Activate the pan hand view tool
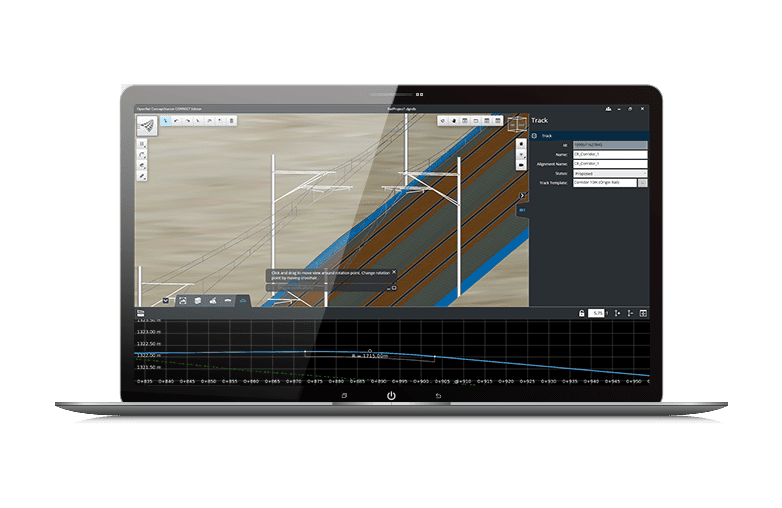Image resolution: width=782 pixels, height=508 pixels. pos(454,121)
